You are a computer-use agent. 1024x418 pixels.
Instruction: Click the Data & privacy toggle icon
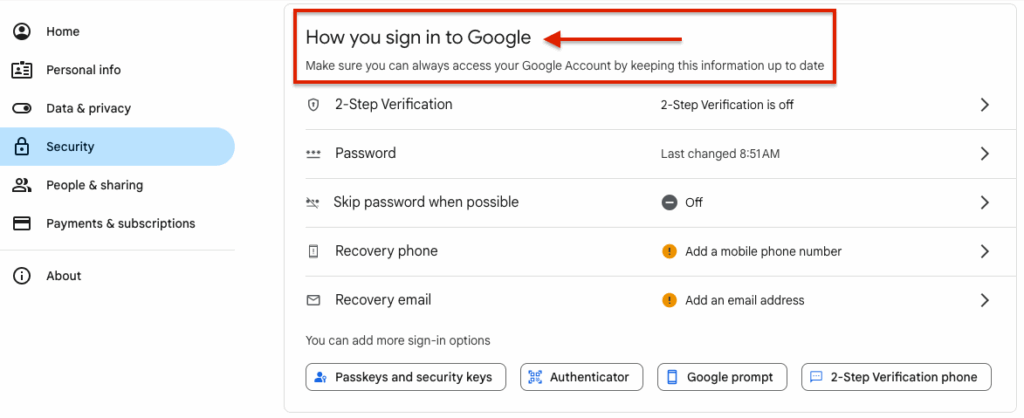22,108
